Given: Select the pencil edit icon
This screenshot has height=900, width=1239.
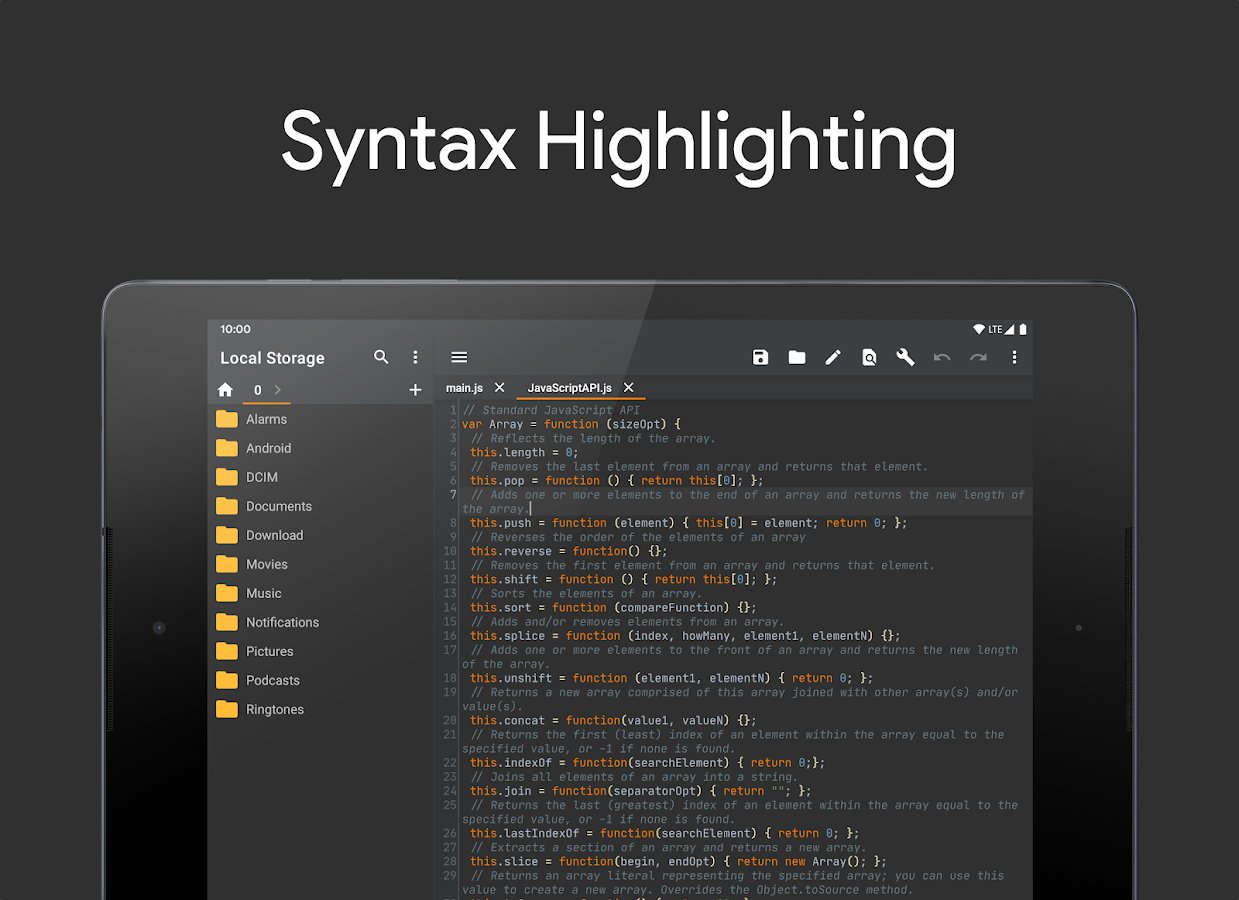Looking at the screenshot, I should [x=832, y=358].
